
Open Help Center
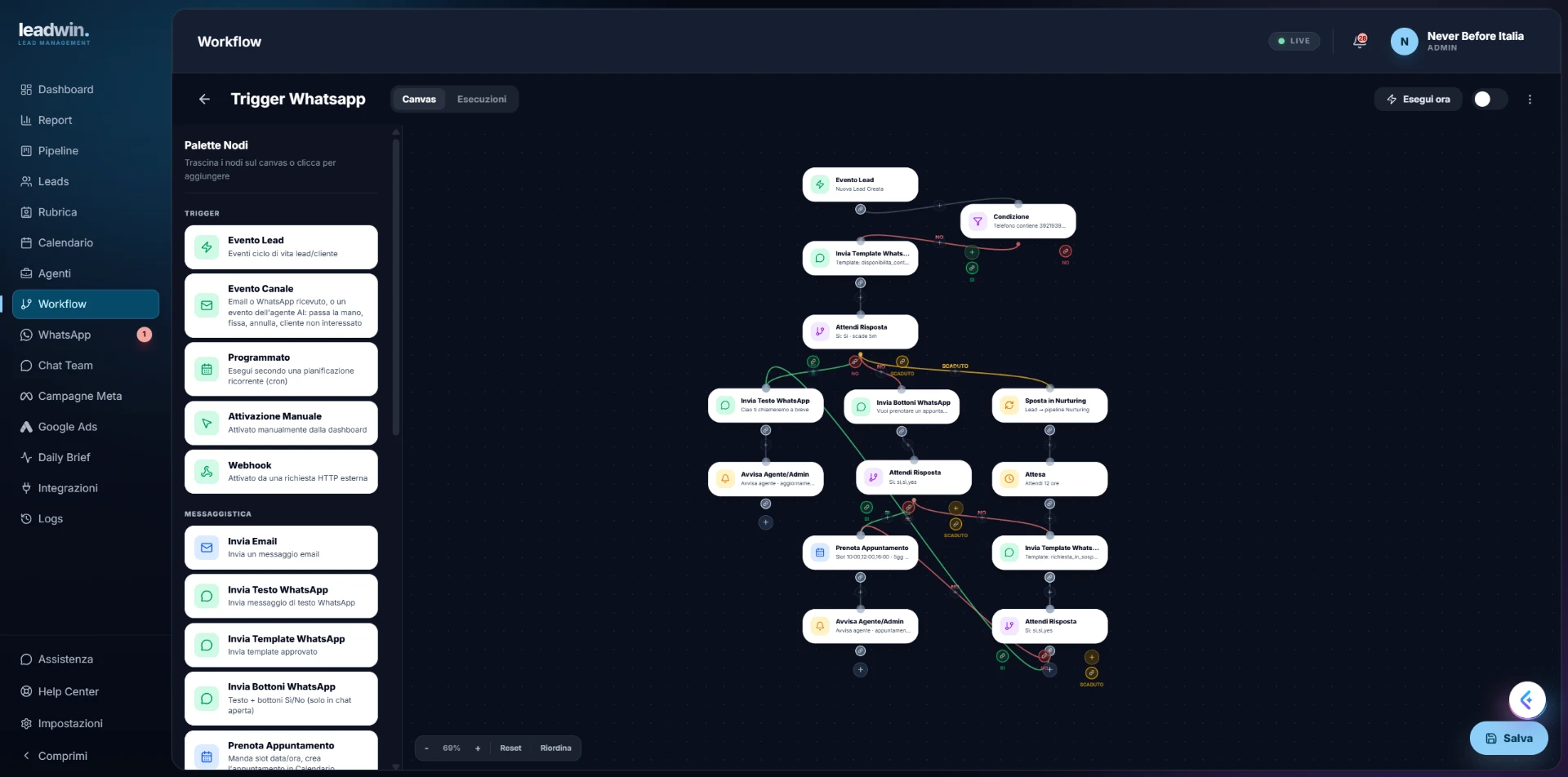(x=85, y=691)
